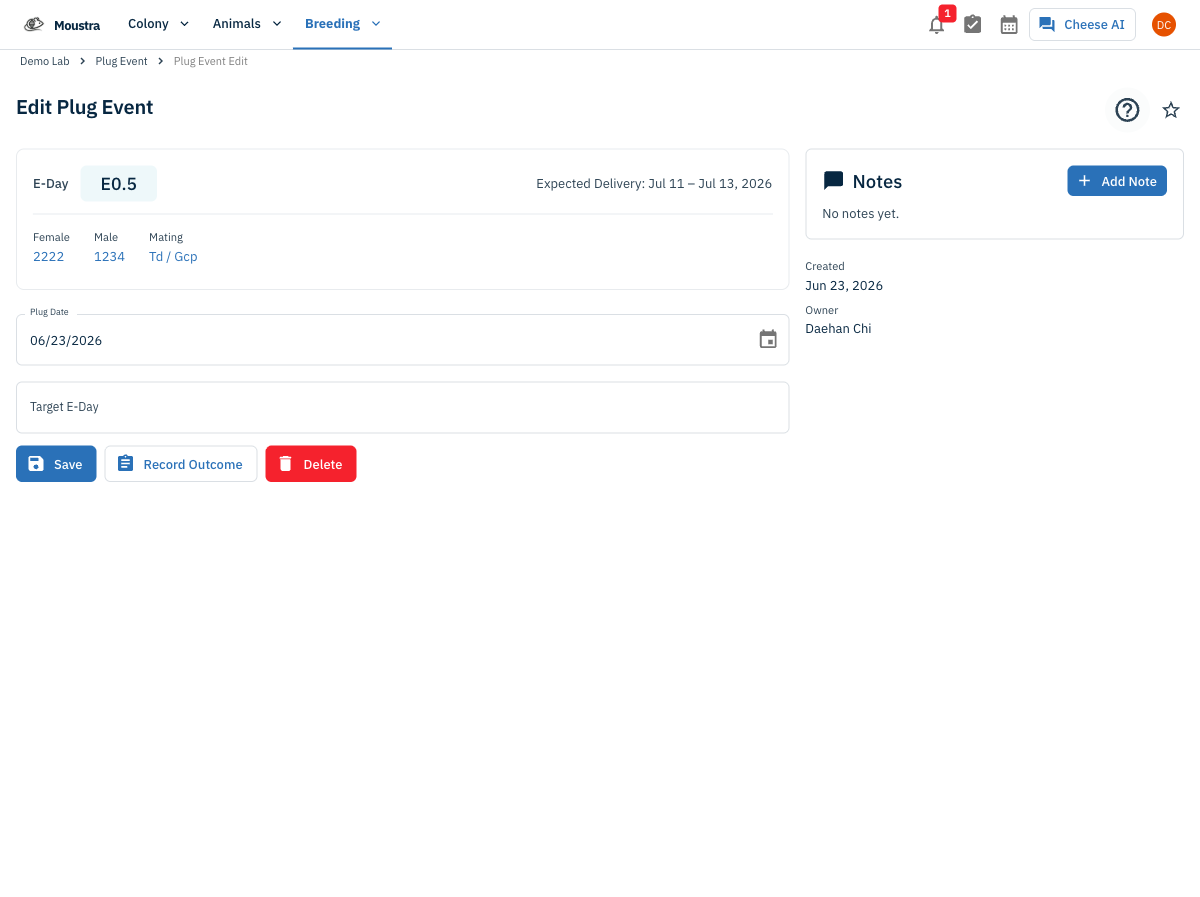
Task: Open male animal 1234
Action: 110,257
